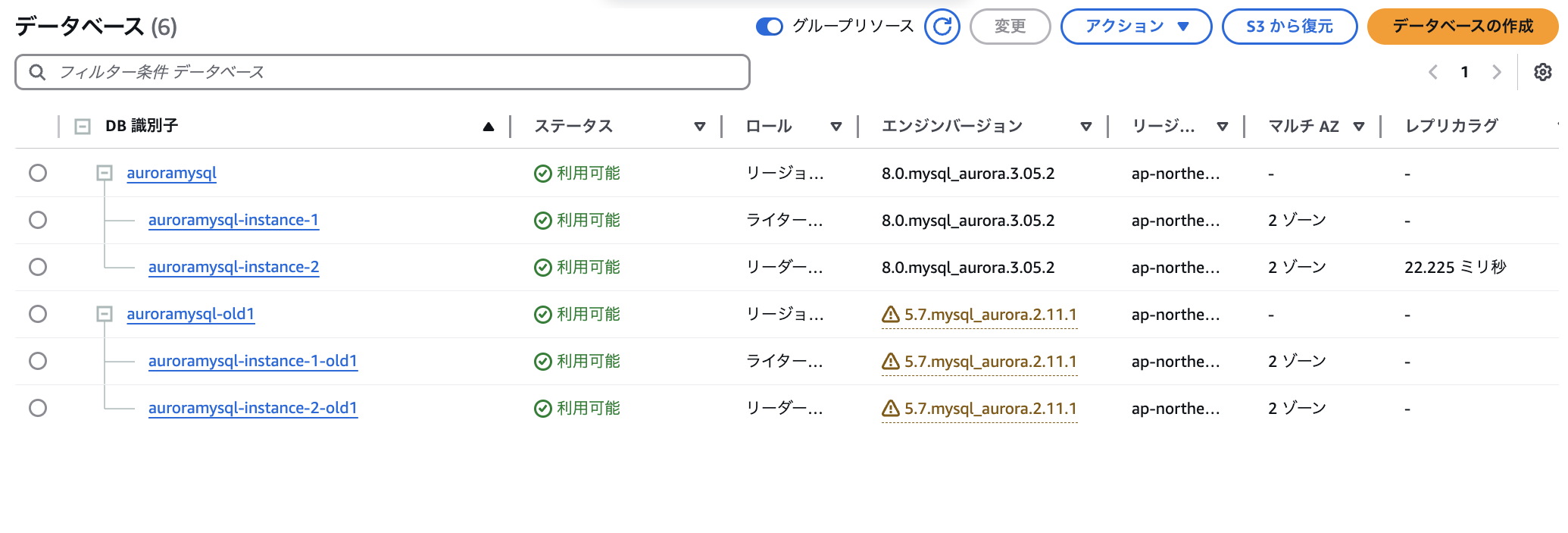The height and width of the screenshot is (533, 1568).
Task: Click S3 から復元 button
Action: pyautogui.click(x=1288, y=27)
